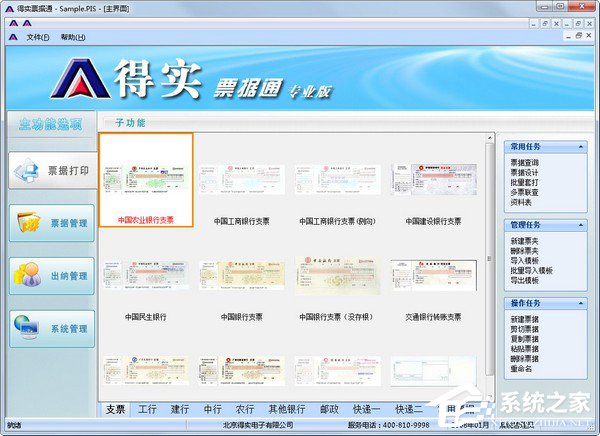Screen dimensions: 600x436
Task: Click 重命名 in operation tasks
Action: click(x=521, y=369)
